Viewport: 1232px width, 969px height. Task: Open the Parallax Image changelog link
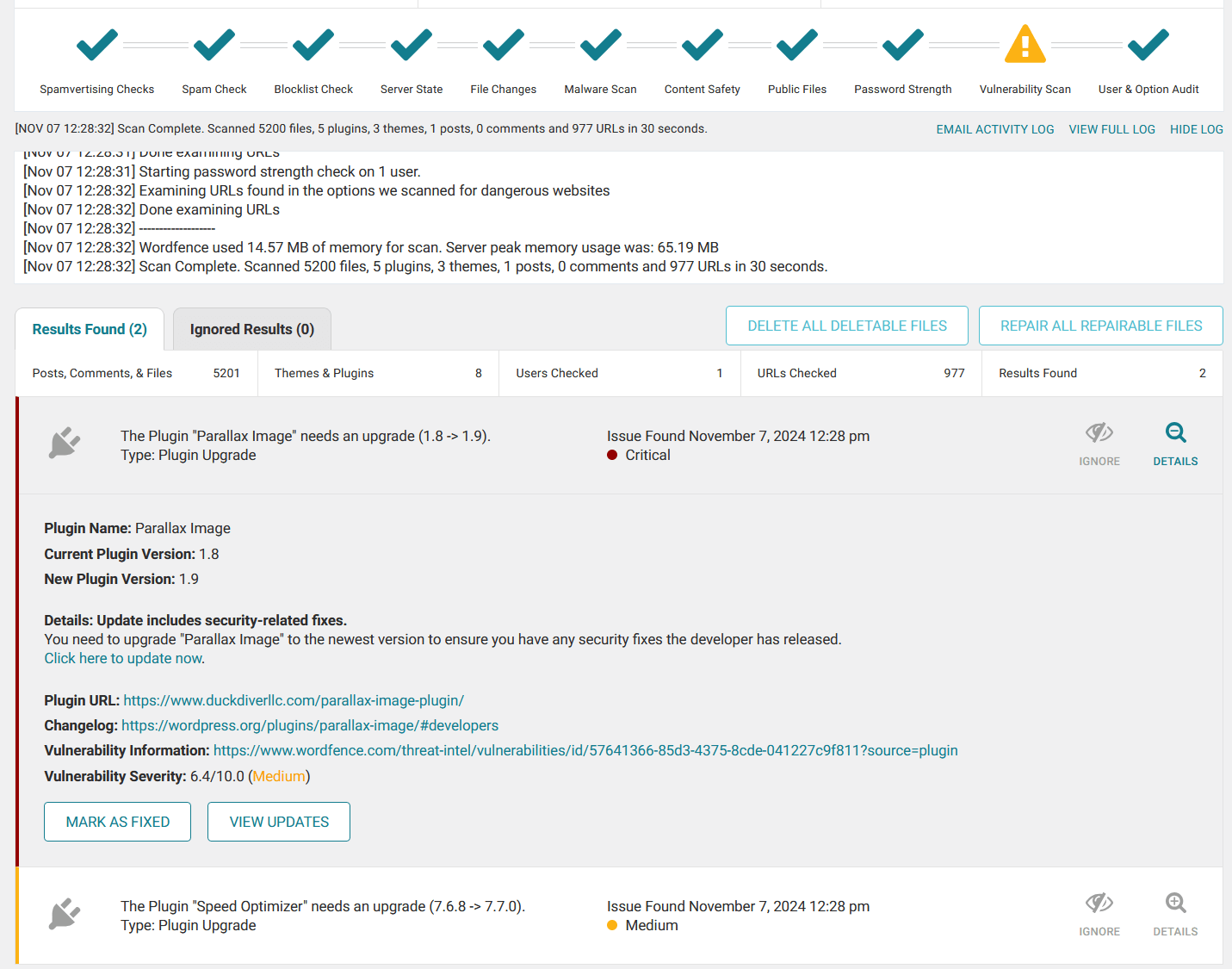310,724
